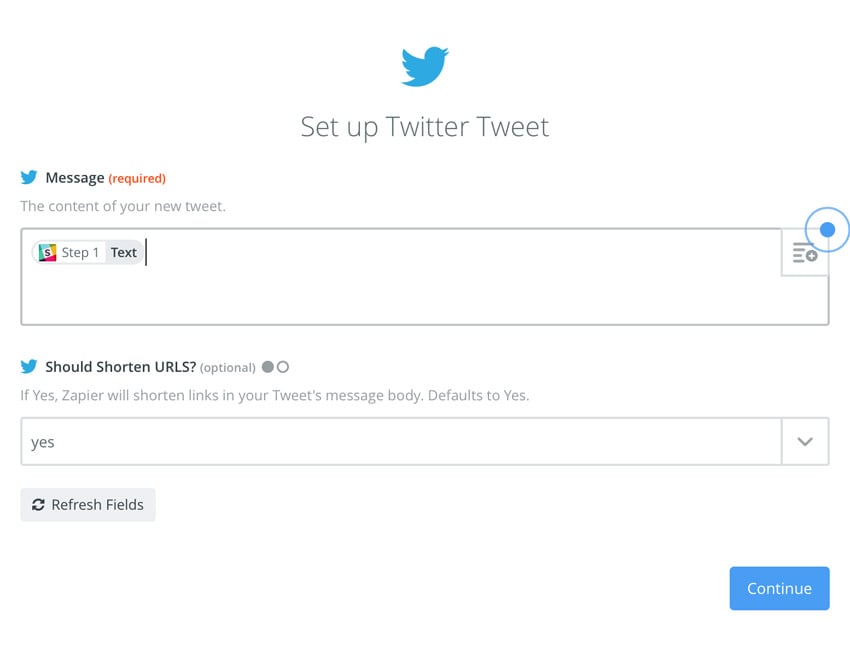Click the filled circle toggle near optional label

(267, 367)
